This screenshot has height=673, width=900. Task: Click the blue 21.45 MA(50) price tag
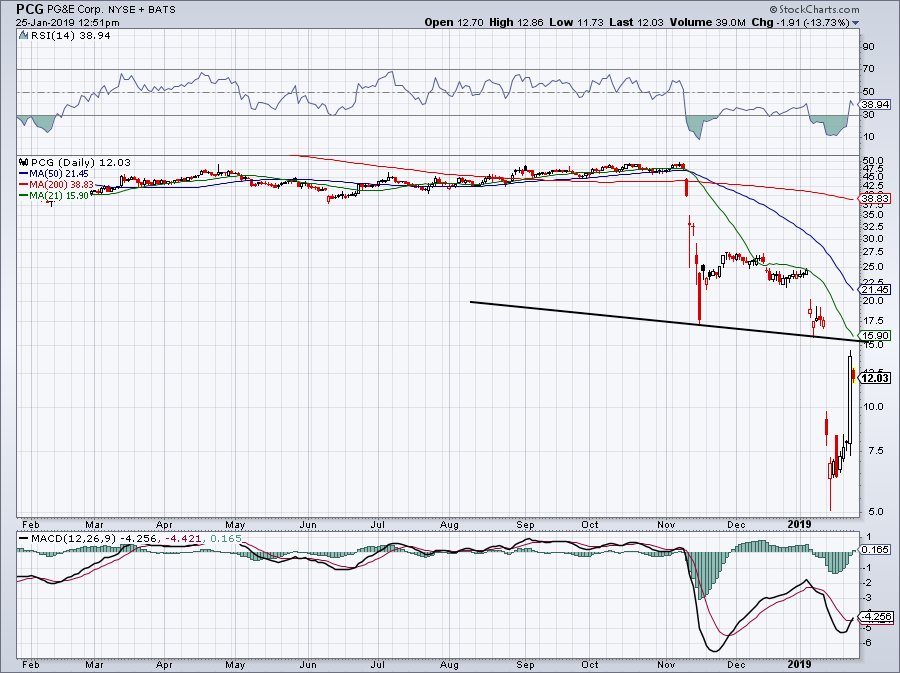coord(875,290)
